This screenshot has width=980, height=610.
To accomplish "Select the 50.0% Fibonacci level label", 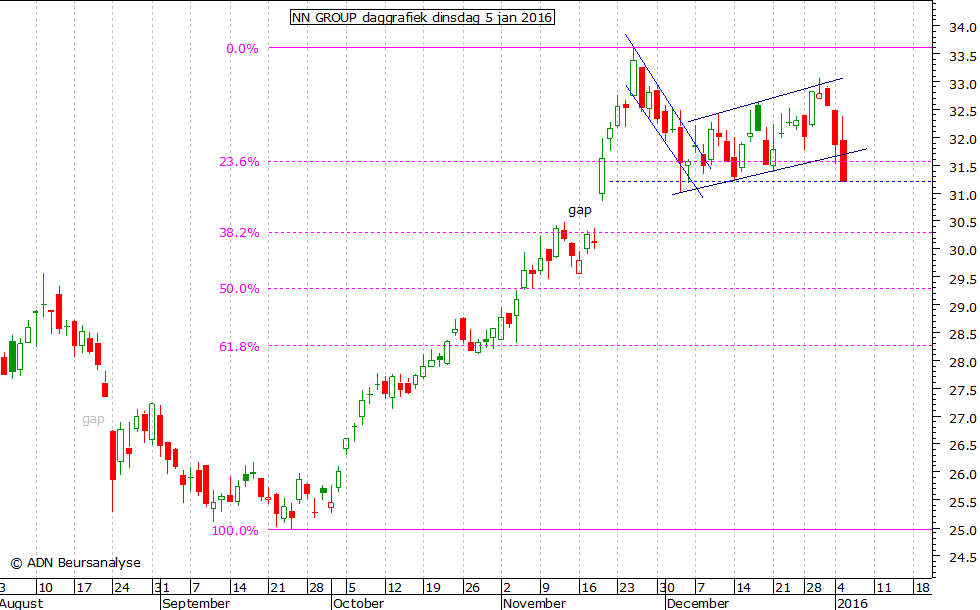I will pos(239,289).
